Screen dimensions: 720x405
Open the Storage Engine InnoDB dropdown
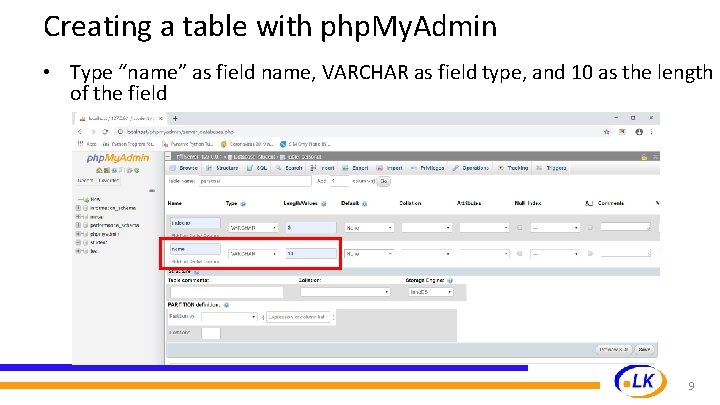click(x=431, y=292)
